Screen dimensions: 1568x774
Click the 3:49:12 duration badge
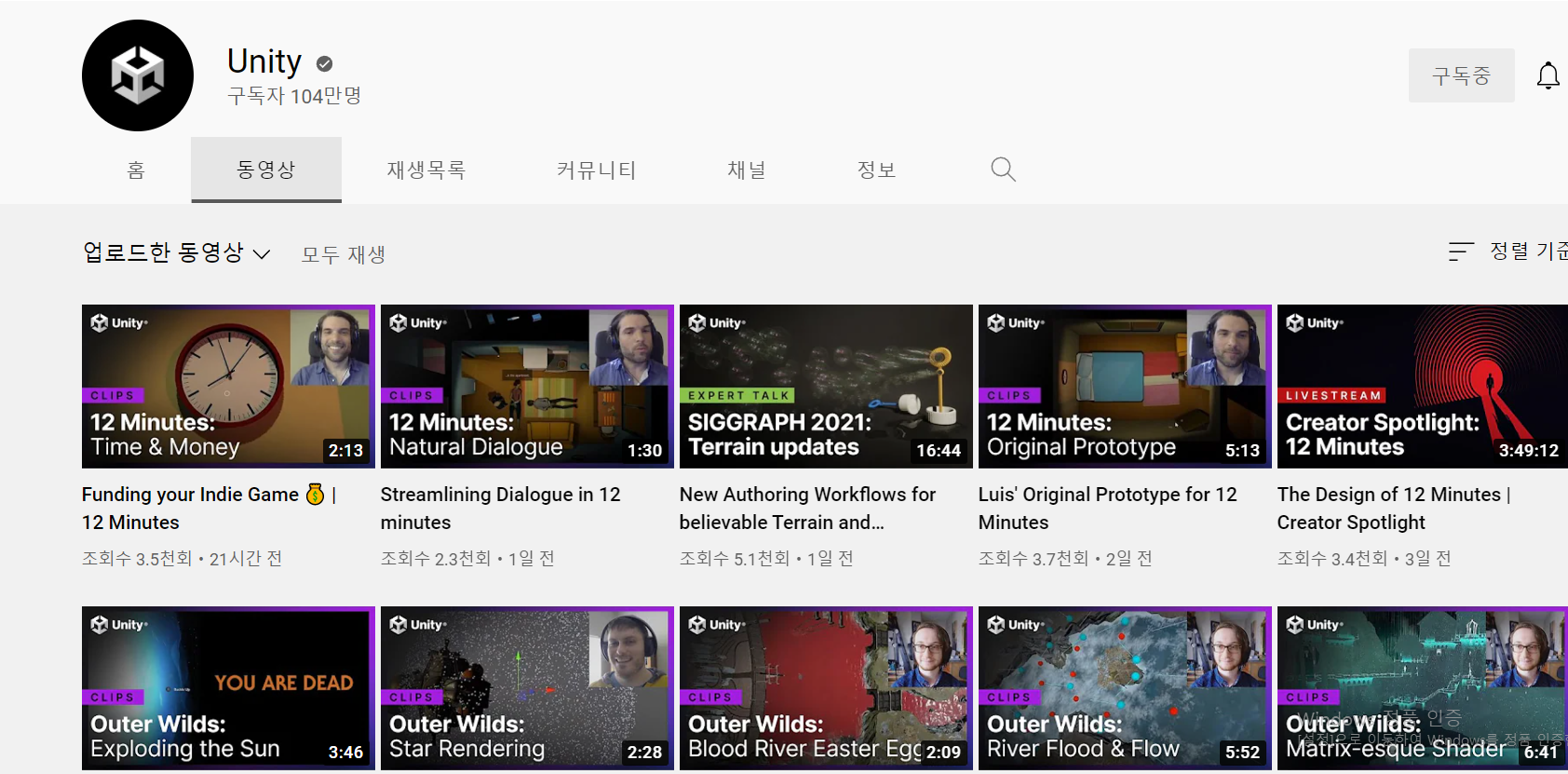[1528, 451]
